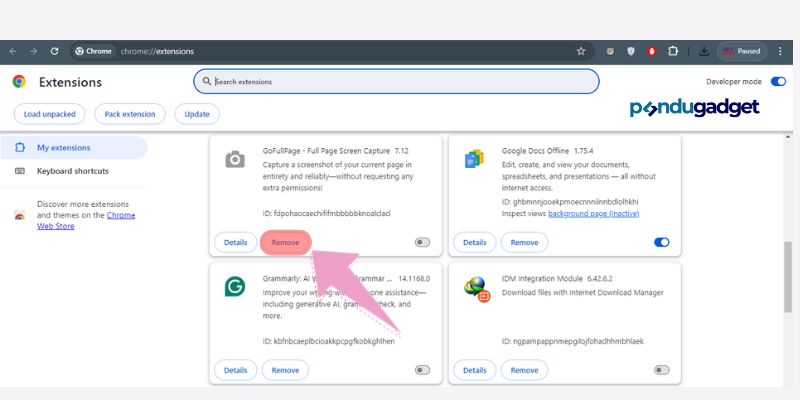
Task: Remove the Grammarly extension
Action: (285, 370)
